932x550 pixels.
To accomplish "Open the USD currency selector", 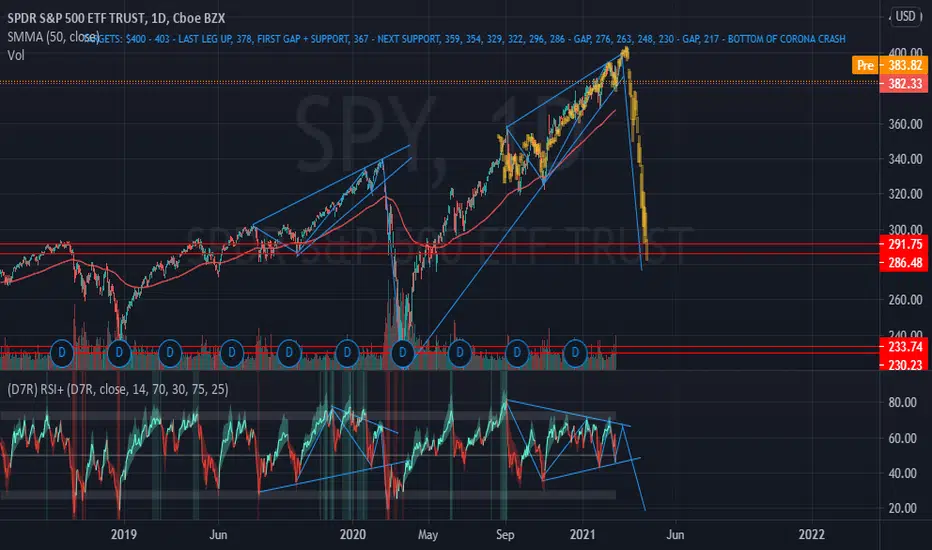I will (905, 16).
